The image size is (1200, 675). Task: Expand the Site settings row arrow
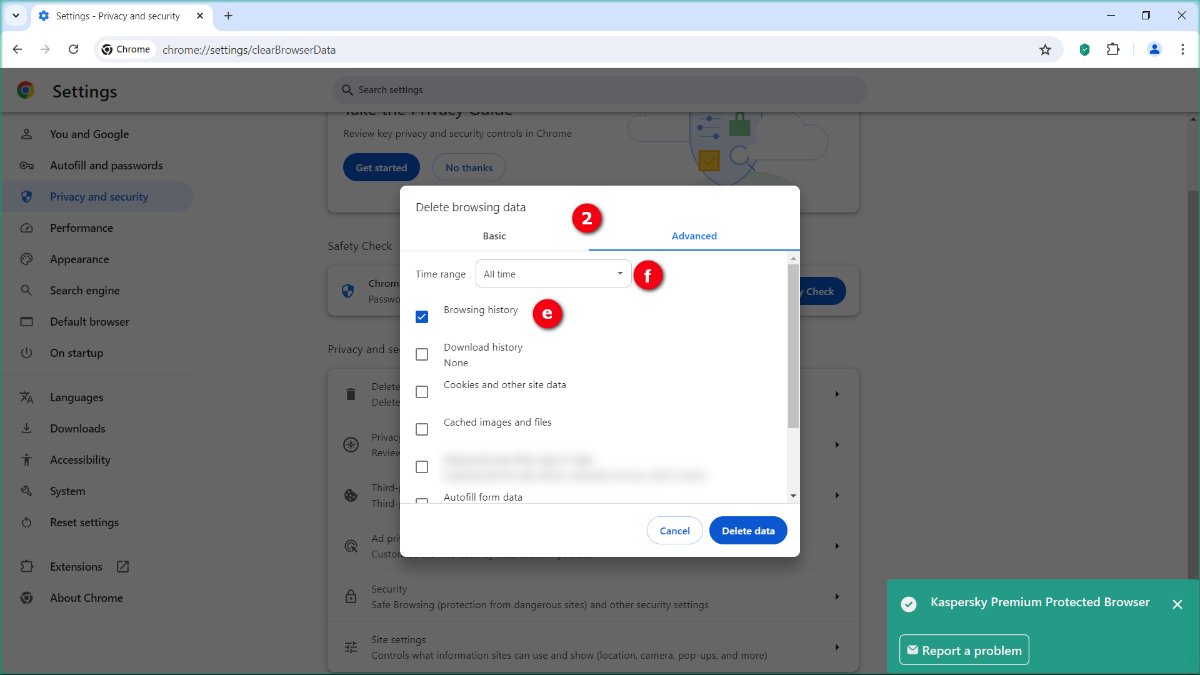click(837, 647)
